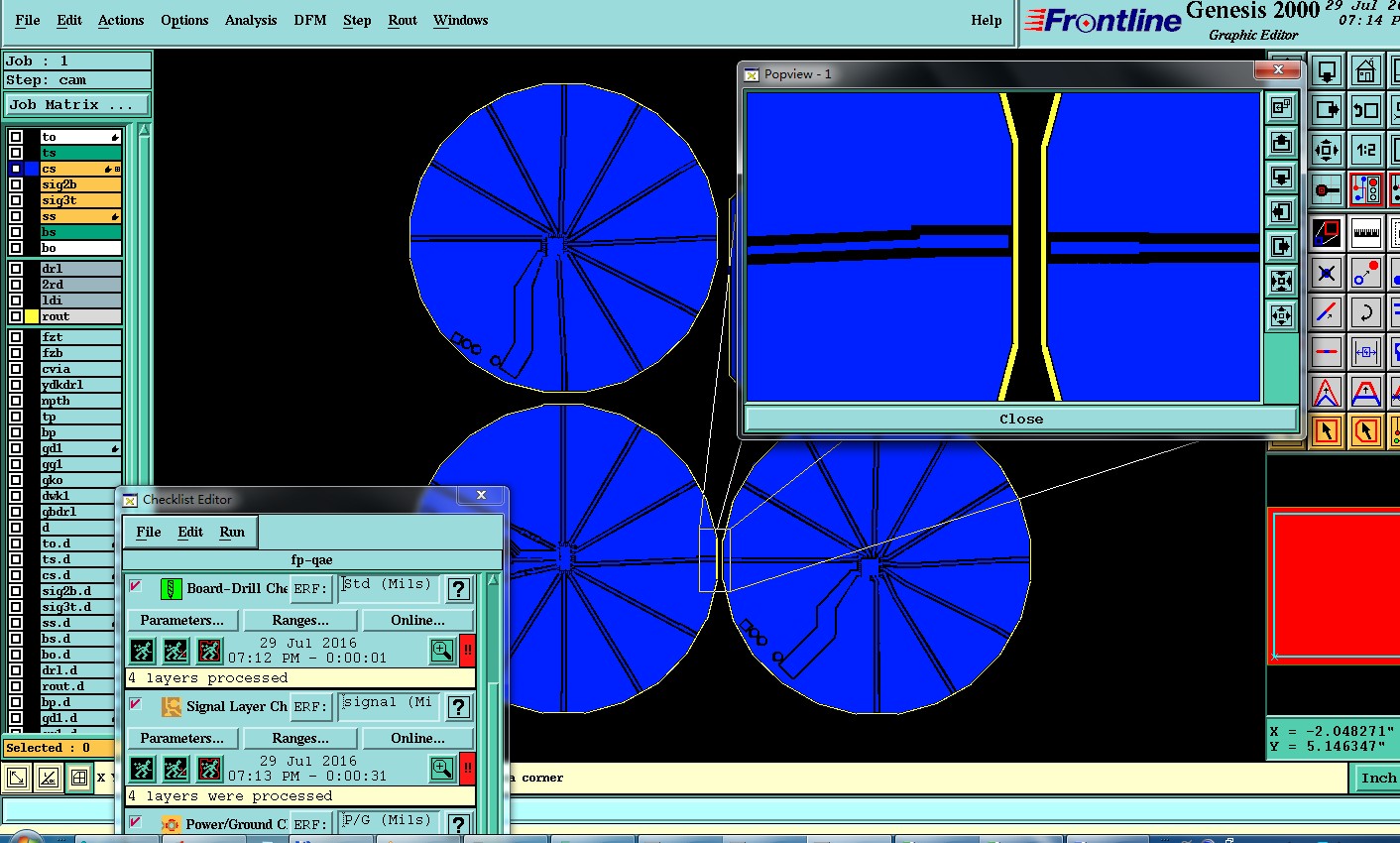This screenshot has height=843, width=1400.
Task: Toggle the checkbox for layer 'sig2b'
Action: point(16,184)
